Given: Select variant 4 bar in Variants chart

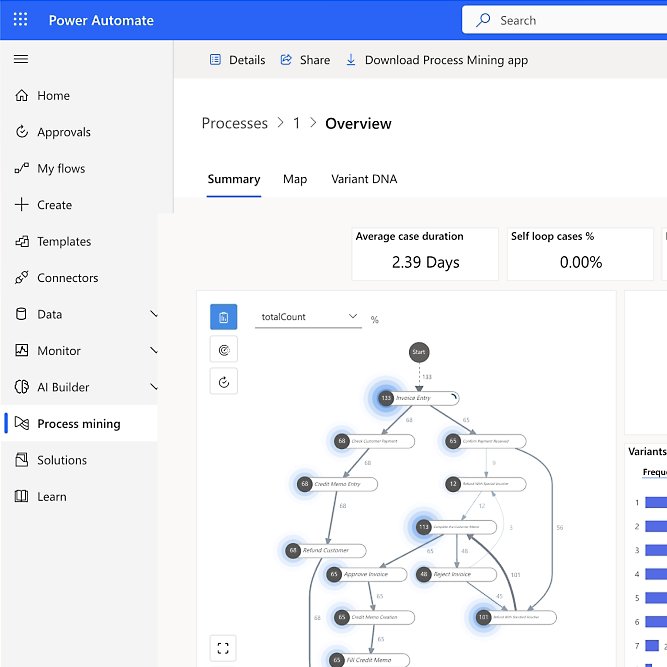Looking at the screenshot, I should pos(656,574).
